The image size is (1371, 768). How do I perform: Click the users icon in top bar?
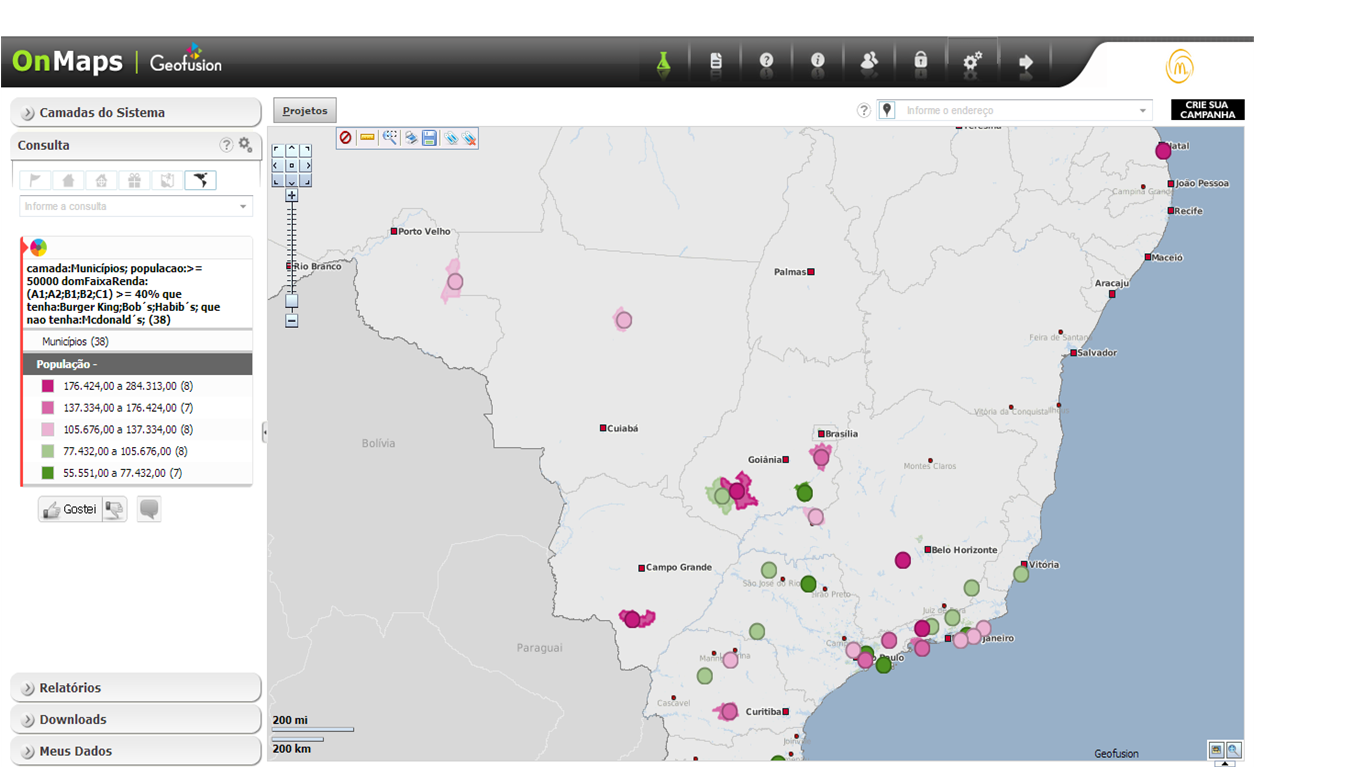(x=869, y=62)
